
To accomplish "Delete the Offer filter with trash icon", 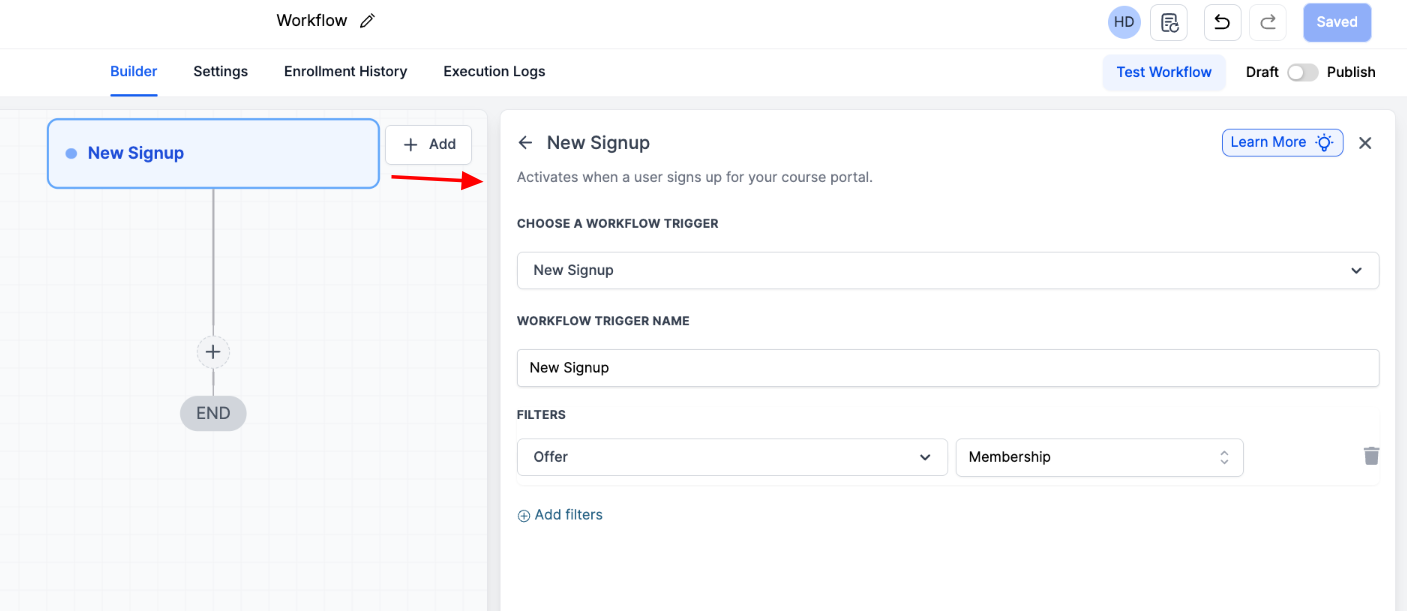I will [1371, 456].
